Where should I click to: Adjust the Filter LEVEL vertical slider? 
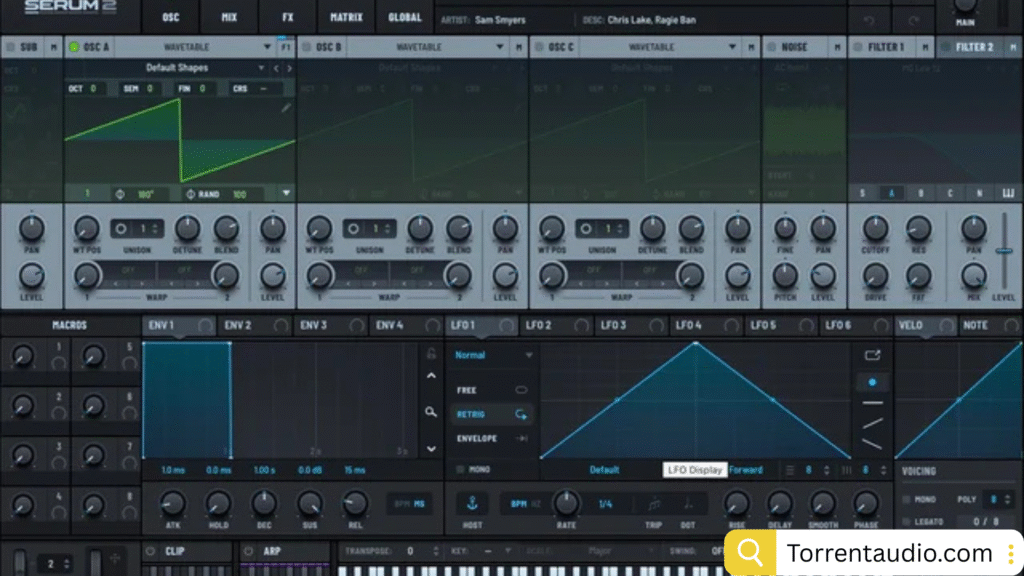click(x=1003, y=250)
